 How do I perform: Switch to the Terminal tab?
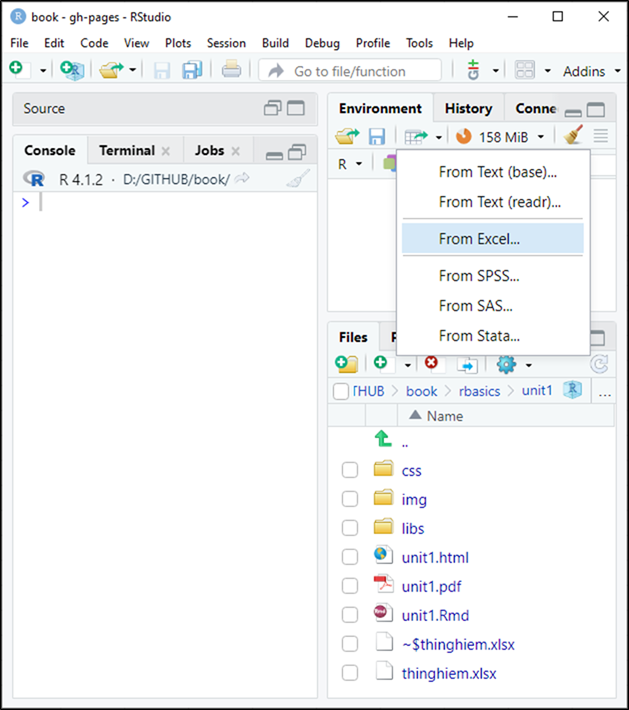[x=127, y=150]
